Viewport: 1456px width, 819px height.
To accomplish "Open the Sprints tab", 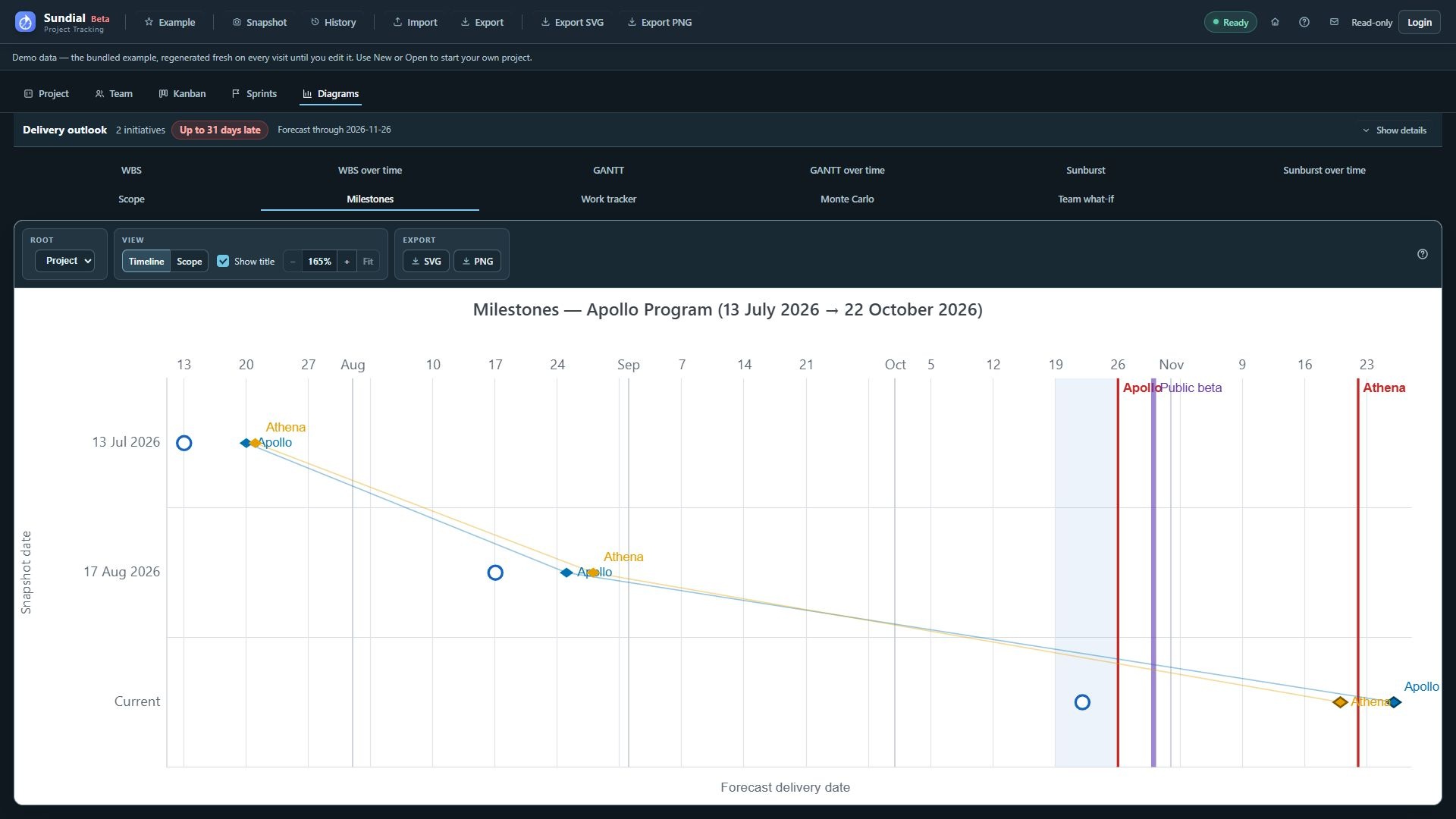I will 254,94.
